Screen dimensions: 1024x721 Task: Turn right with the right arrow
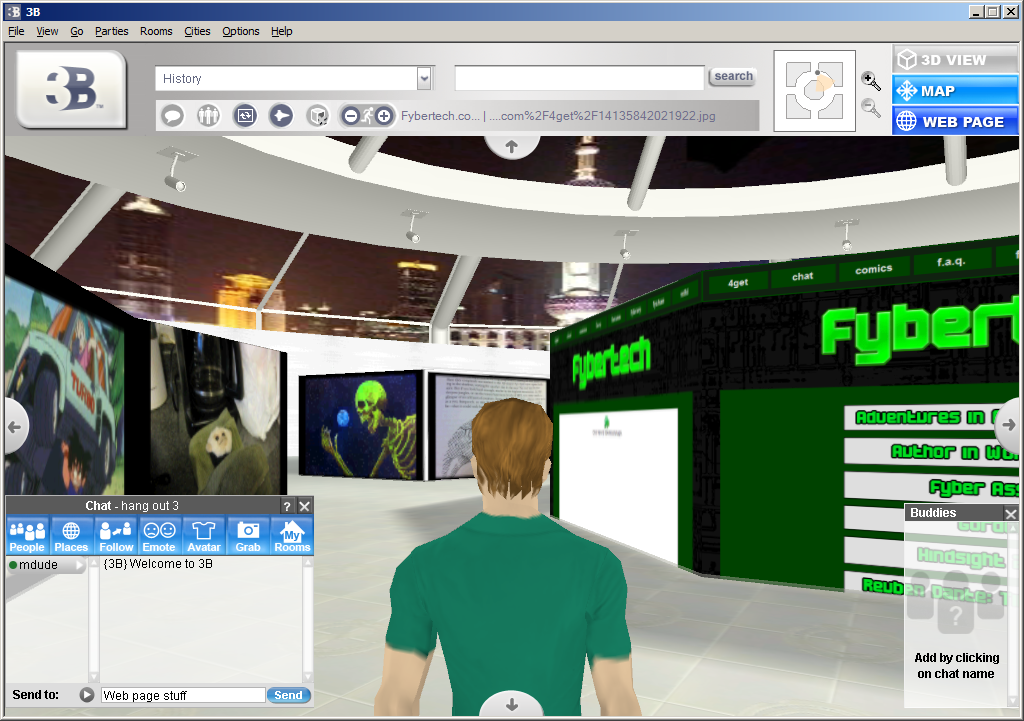(1008, 425)
